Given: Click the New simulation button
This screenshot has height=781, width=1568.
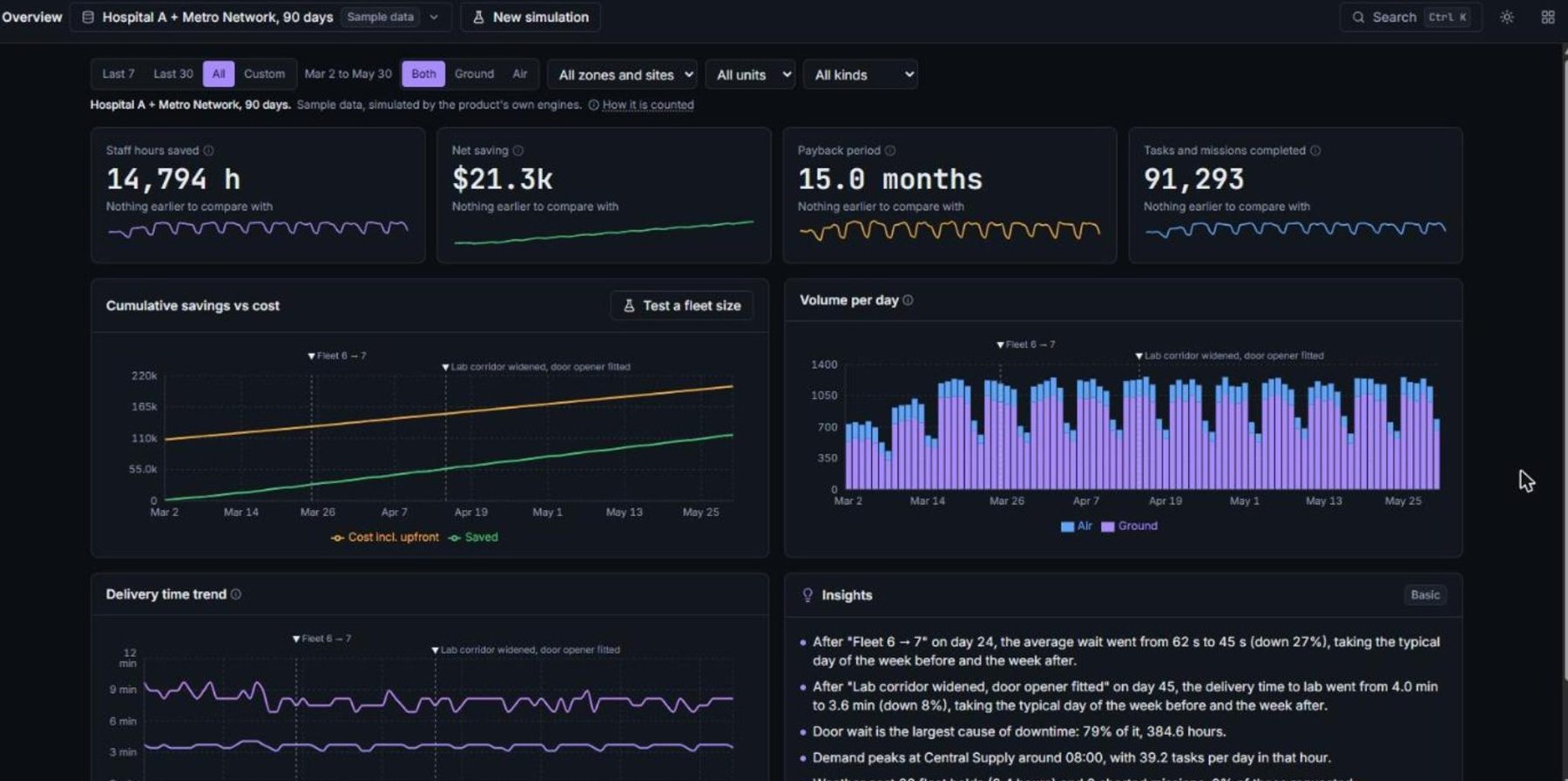Looking at the screenshot, I should click(531, 17).
